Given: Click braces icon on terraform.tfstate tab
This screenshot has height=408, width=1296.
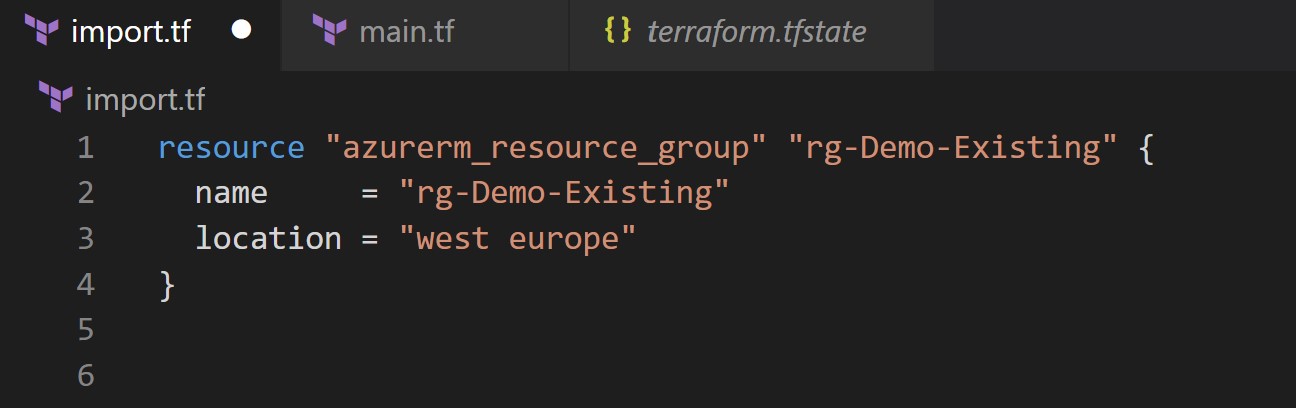Looking at the screenshot, I should [618, 30].
